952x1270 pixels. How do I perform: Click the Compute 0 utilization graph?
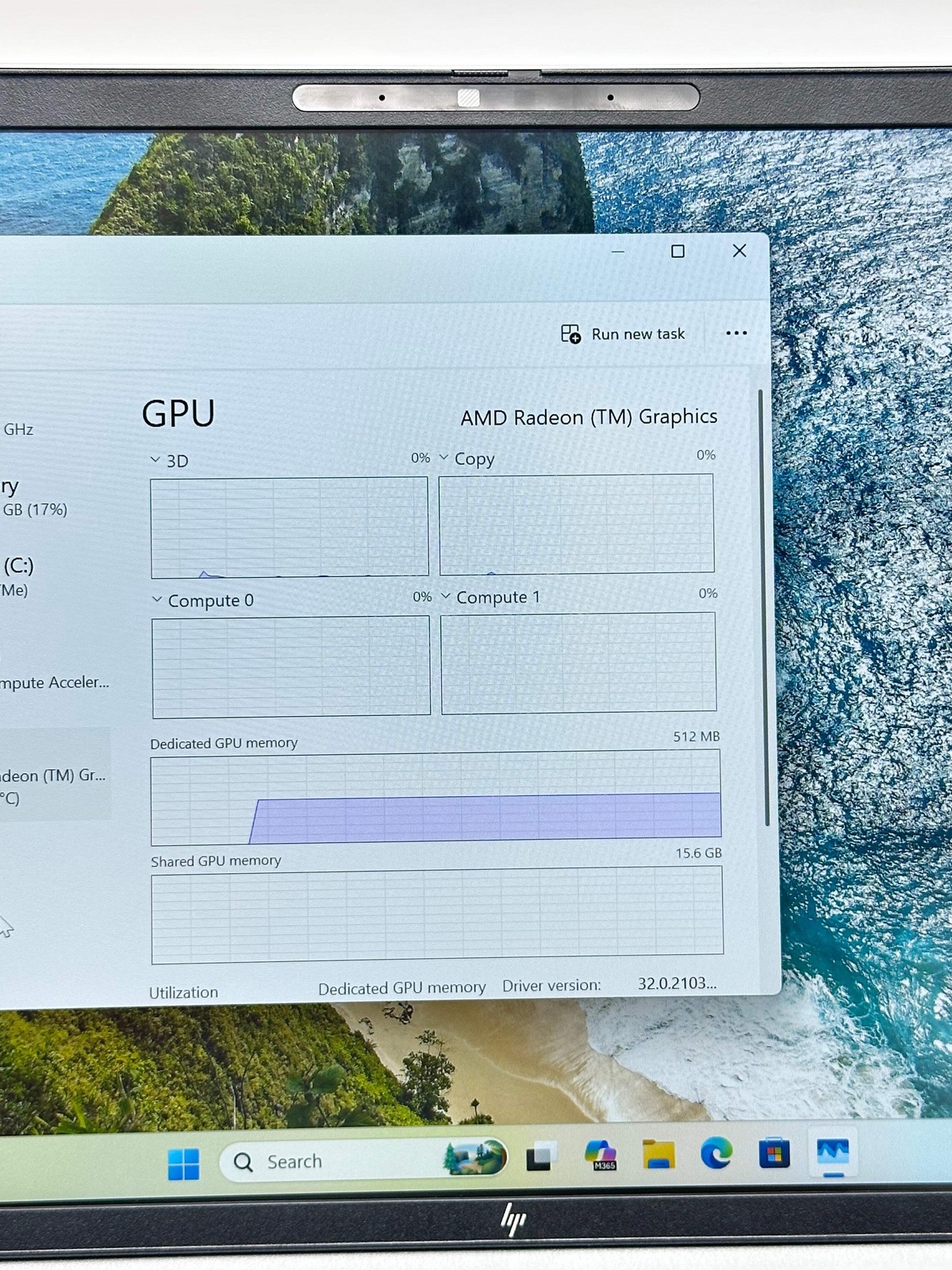[x=291, y=666]
